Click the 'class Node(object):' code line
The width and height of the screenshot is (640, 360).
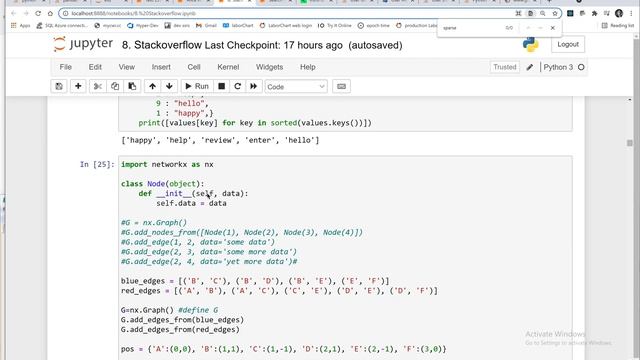[x=162, y=184]
